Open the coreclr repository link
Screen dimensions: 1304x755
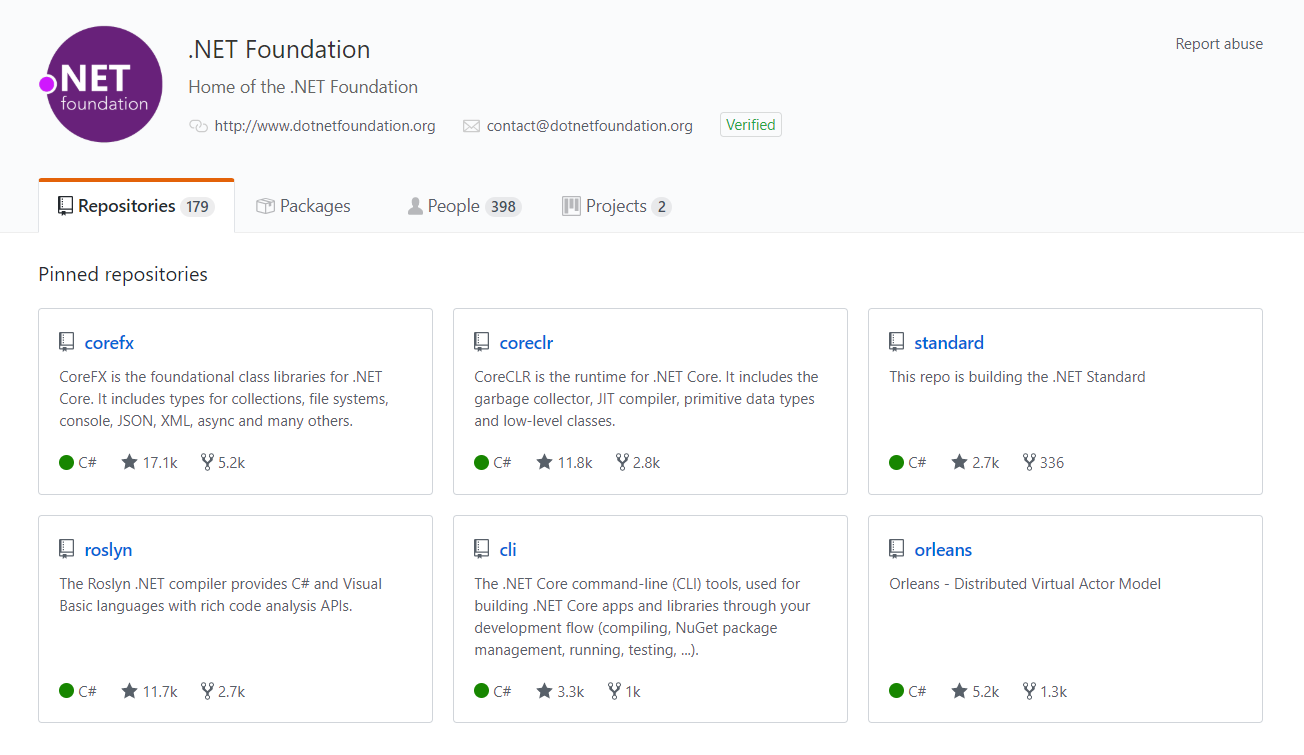526,343
